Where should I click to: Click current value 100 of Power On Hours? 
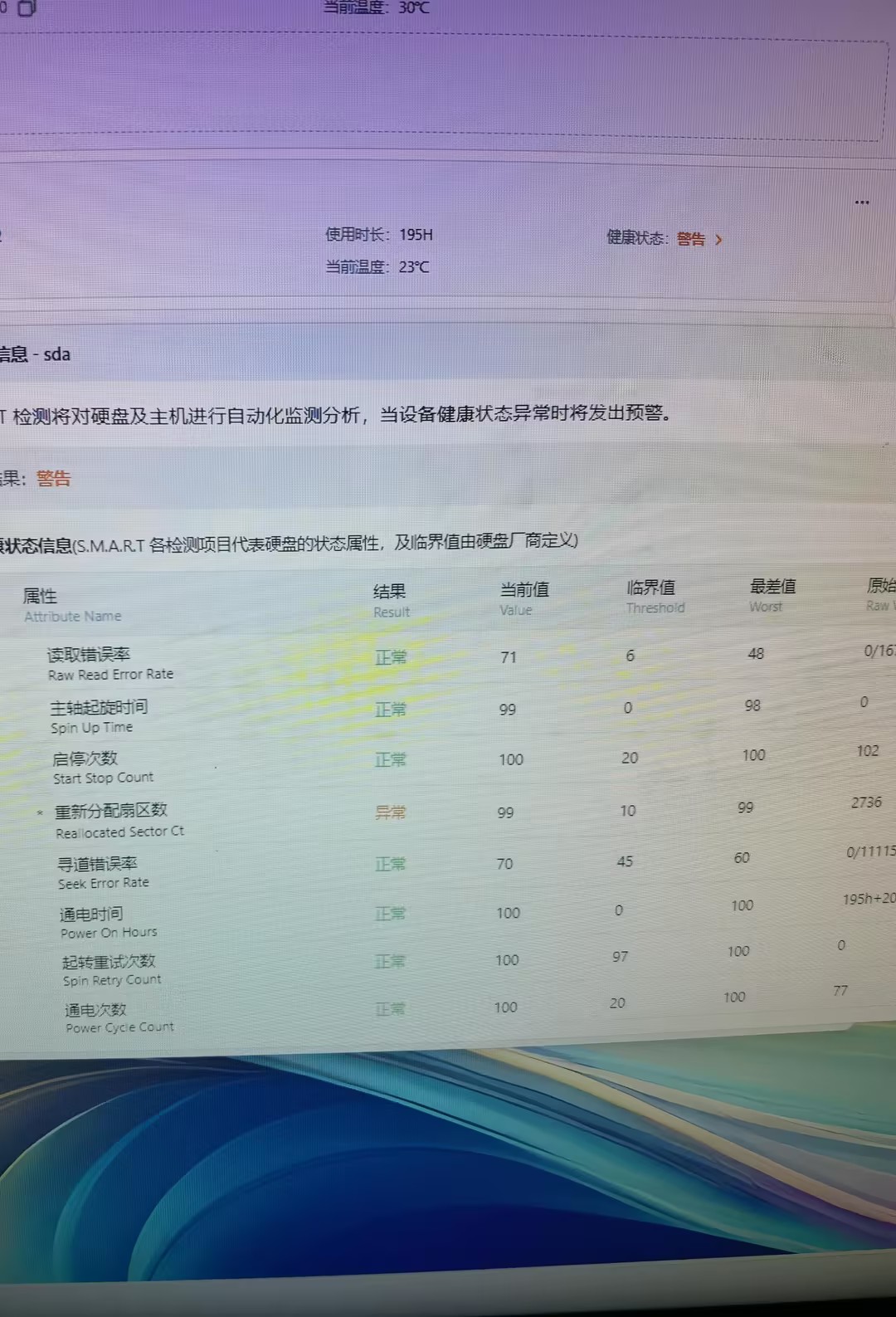pyautogui.click(x=508, y=913)
